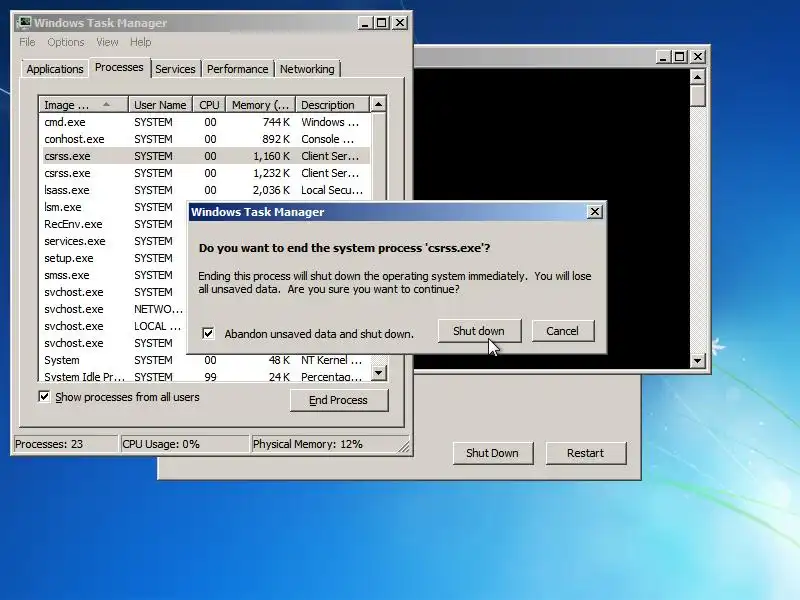Sort by Description column header
Viewport: 800px width, 600px height.
pos(332,105)
